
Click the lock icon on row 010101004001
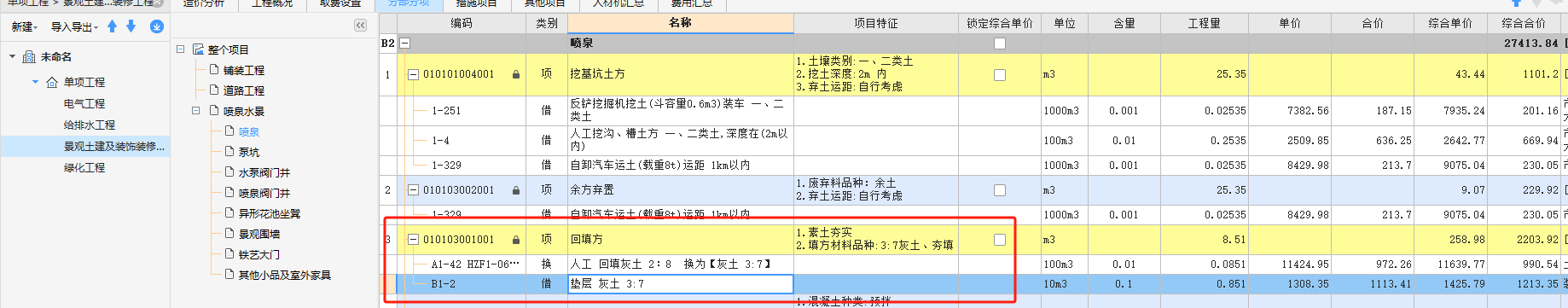(516, 75)
